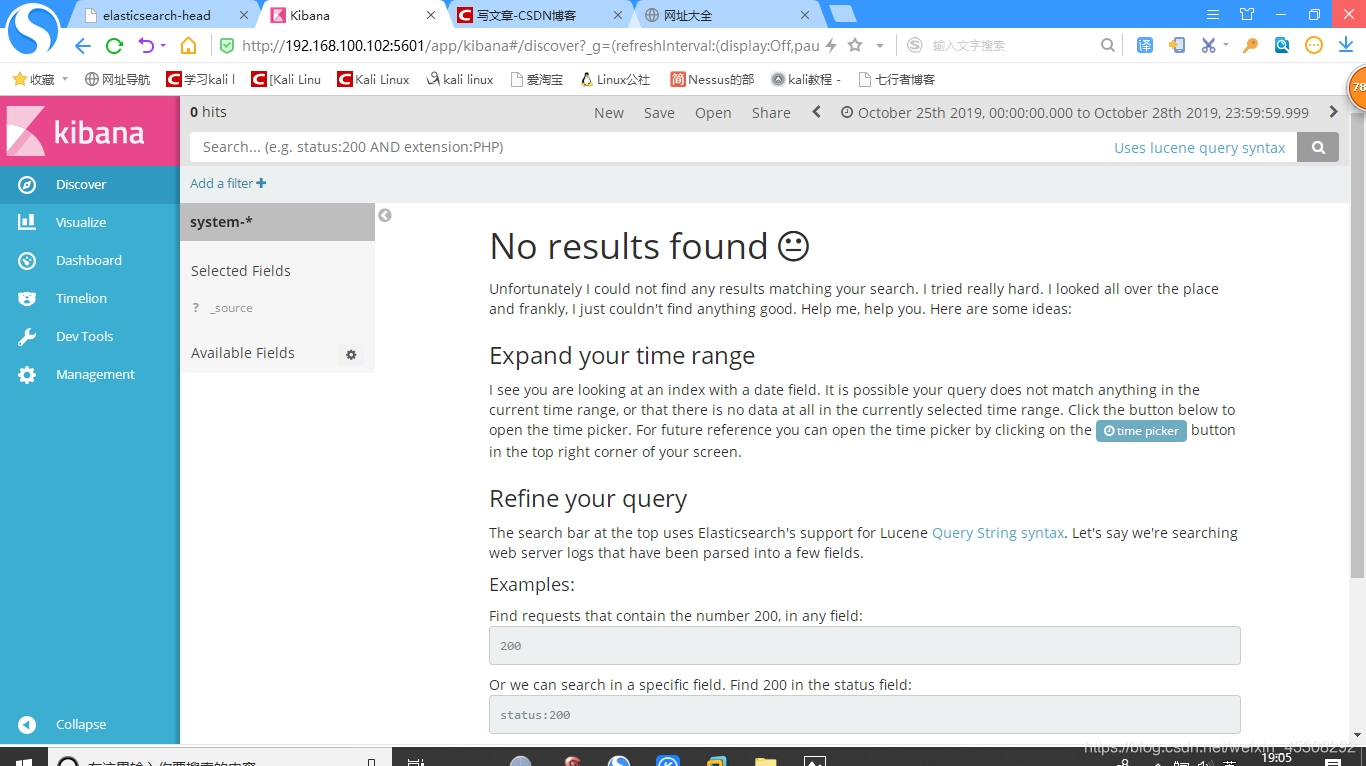Click Open in Discover top menu
The width and height of the screenshot is (1366, 766).
713,113
